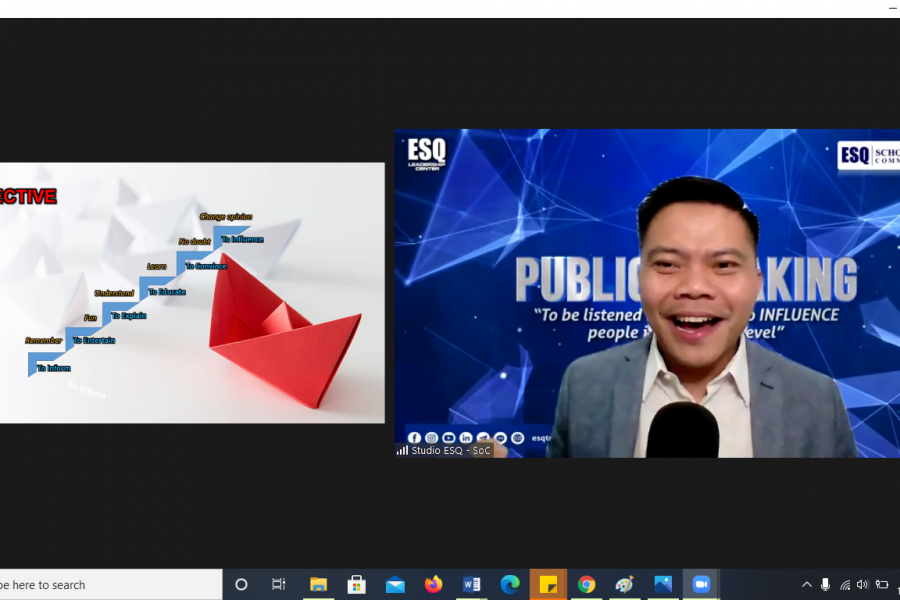The height and width of the screenshot is (600, 900).
Task: Open the Wi-Fi network flyout
Action: click(845, 585)
